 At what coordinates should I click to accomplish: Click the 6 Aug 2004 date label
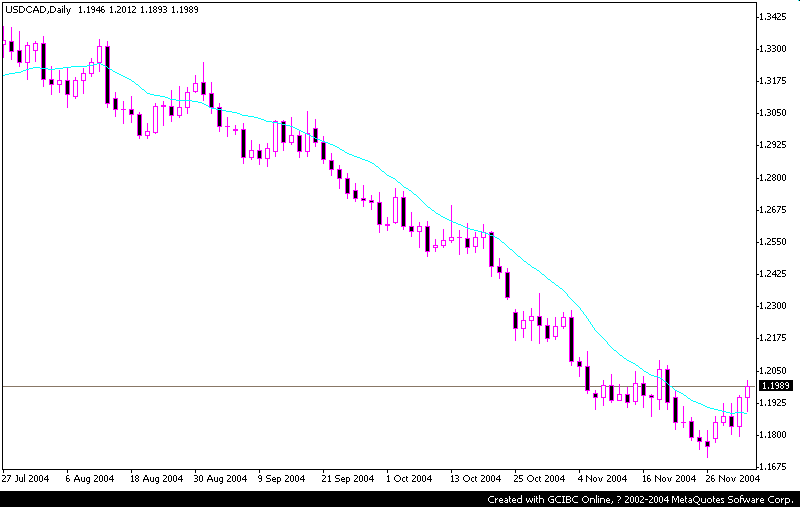tap(90, 479)
